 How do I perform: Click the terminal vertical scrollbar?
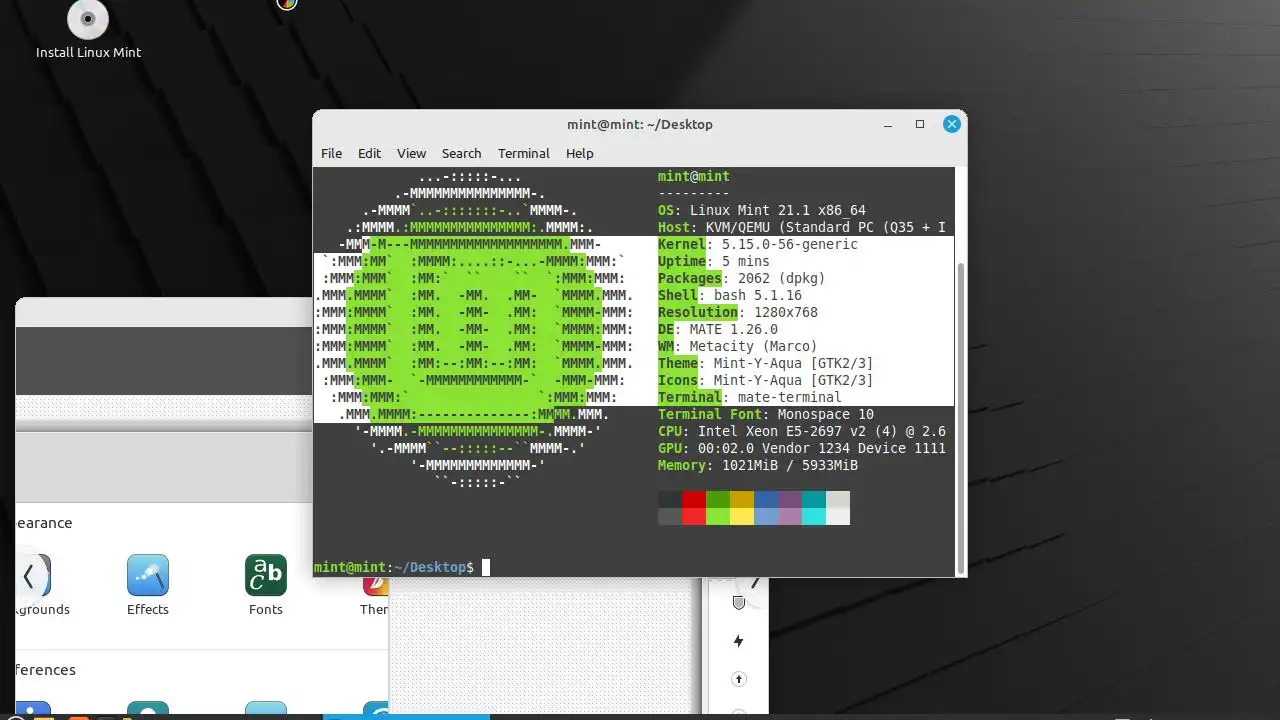[961, 417]
